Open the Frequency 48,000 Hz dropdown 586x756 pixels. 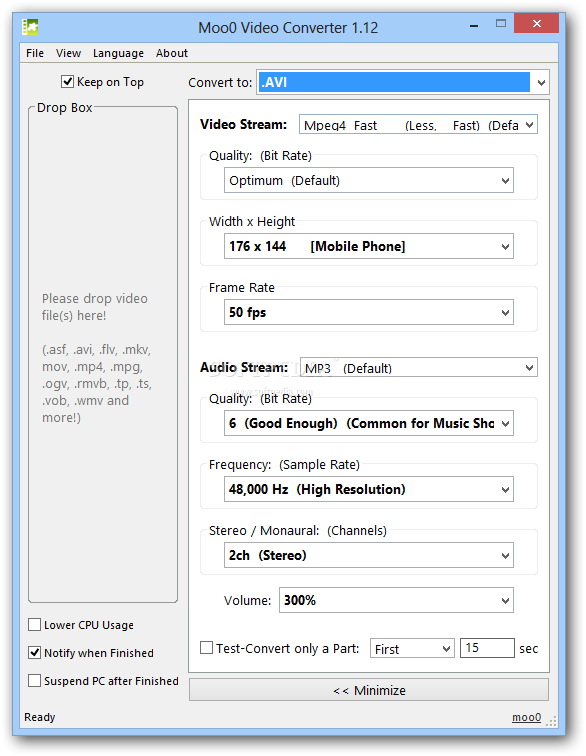pos(368,489)
